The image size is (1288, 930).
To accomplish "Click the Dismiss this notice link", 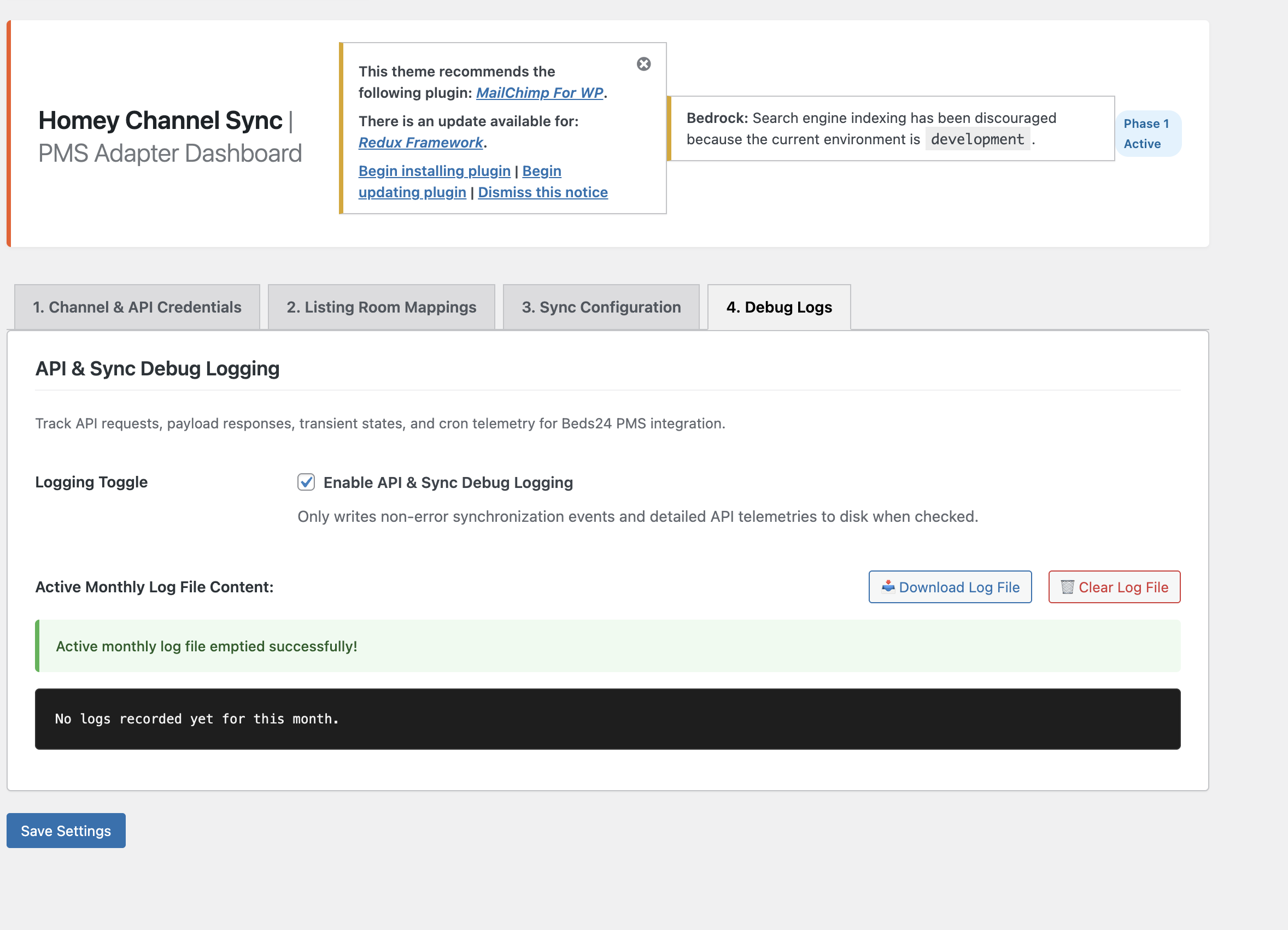I will pos(543,192).
